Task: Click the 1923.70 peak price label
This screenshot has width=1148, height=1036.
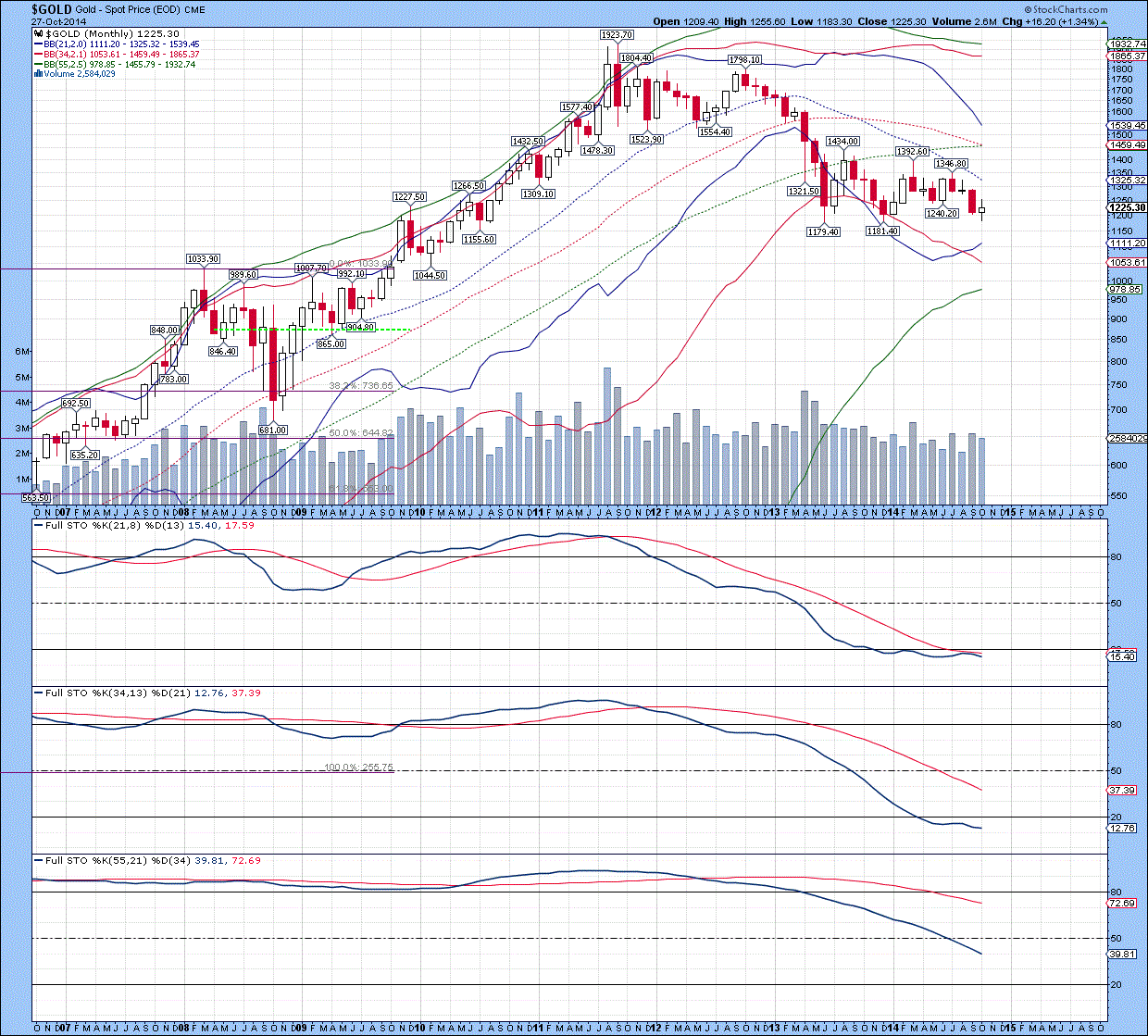Action: (617, 35)
